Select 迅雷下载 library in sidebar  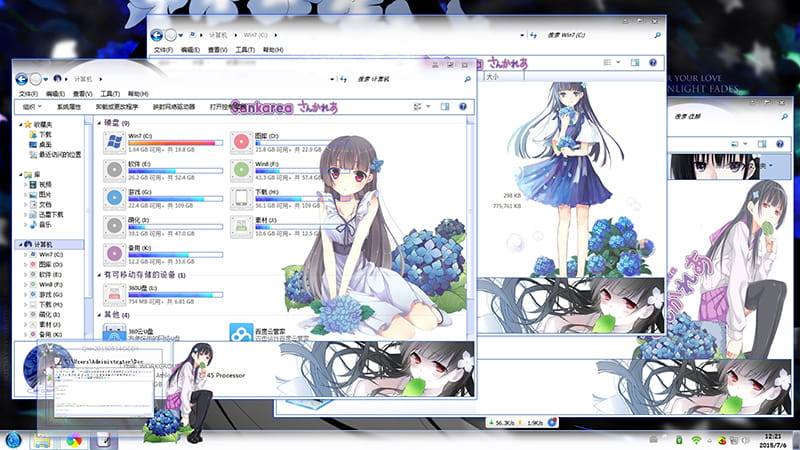pos(45,215)
